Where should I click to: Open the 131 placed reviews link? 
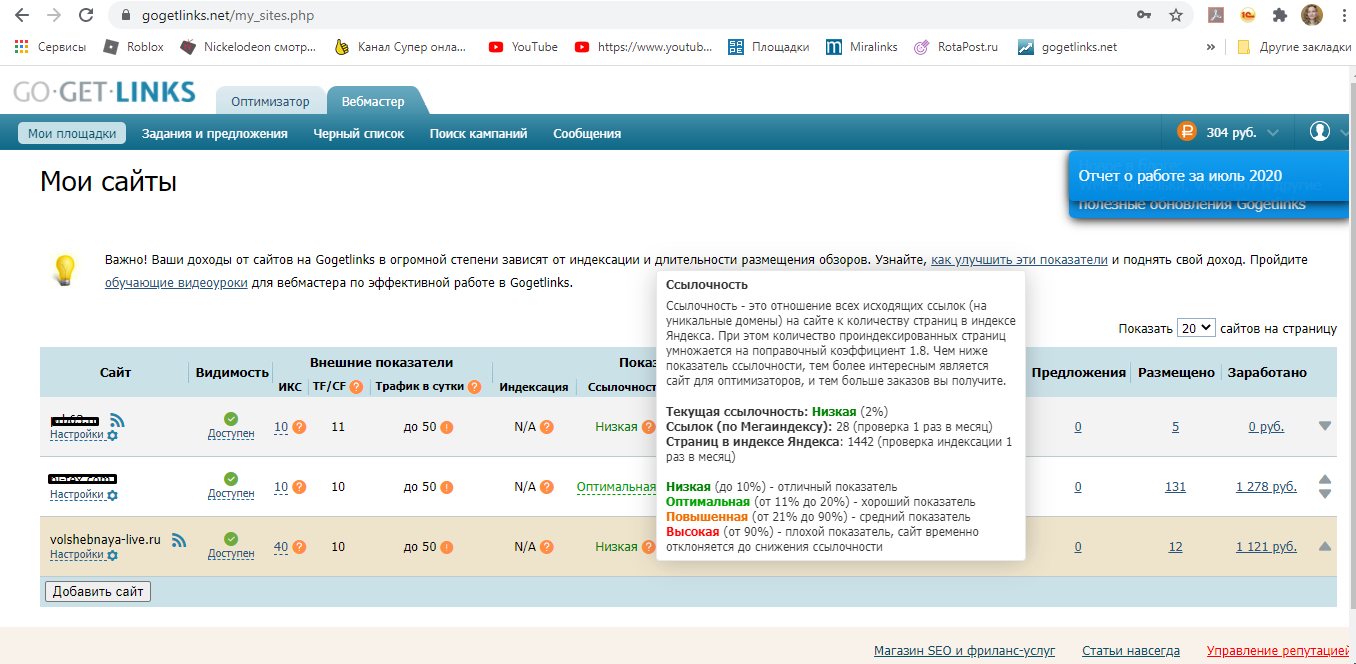(x=1175, y=487)
